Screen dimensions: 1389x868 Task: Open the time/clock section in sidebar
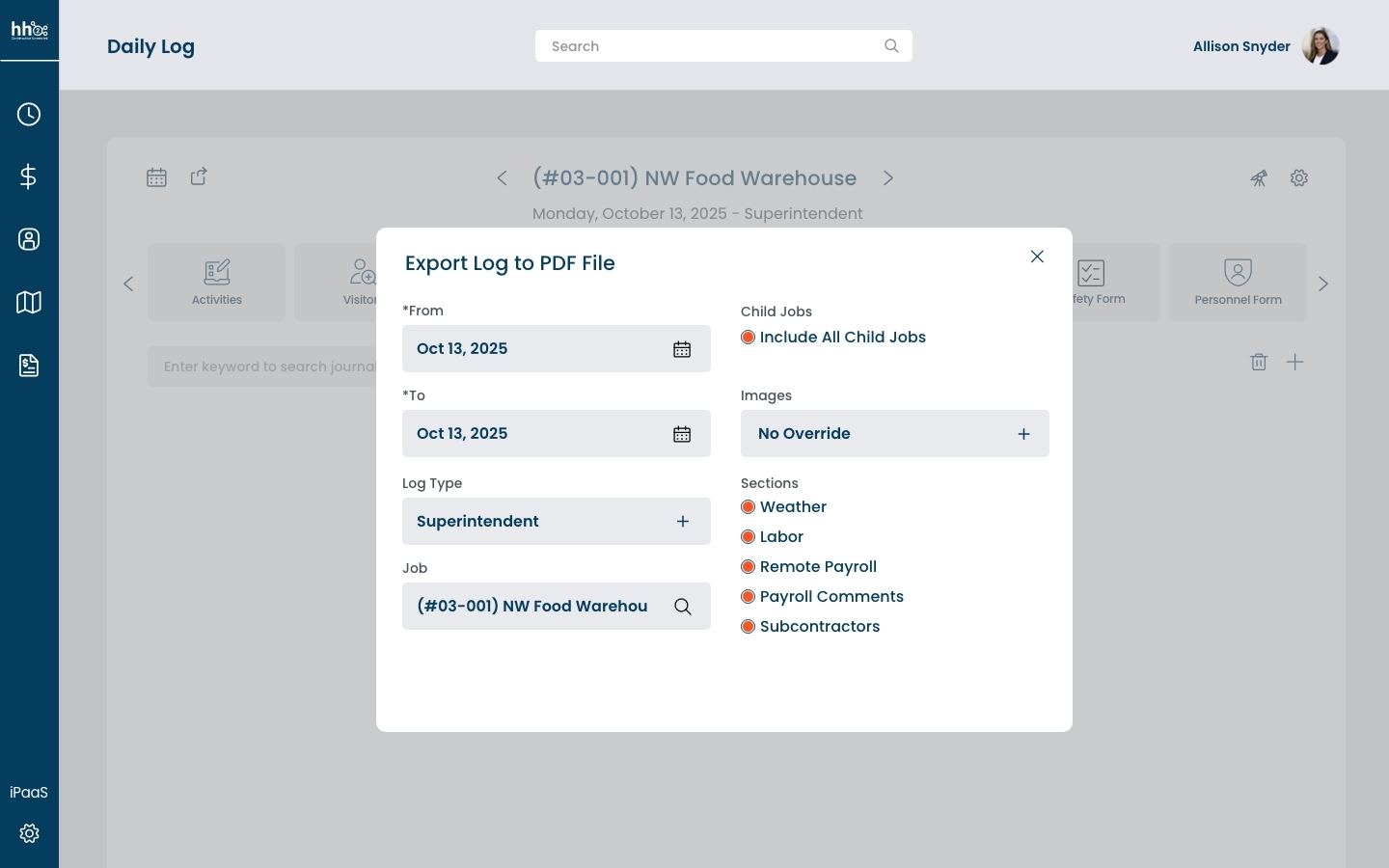[29, 114]
